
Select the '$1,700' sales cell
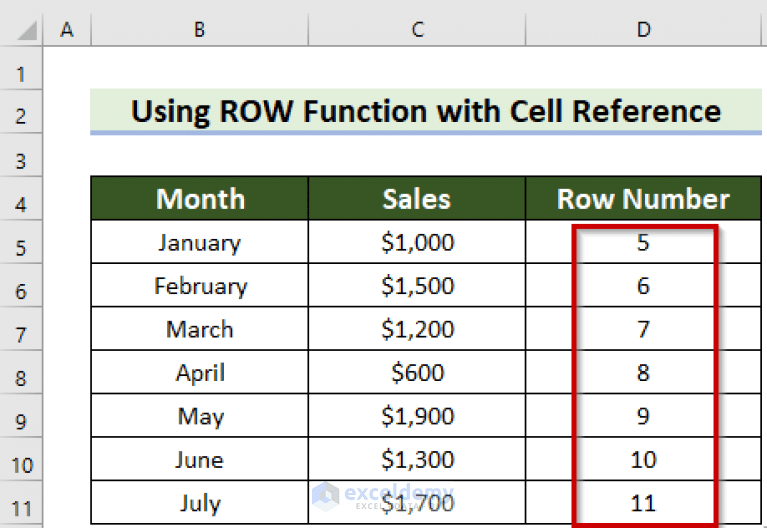[x=417, y=503]
